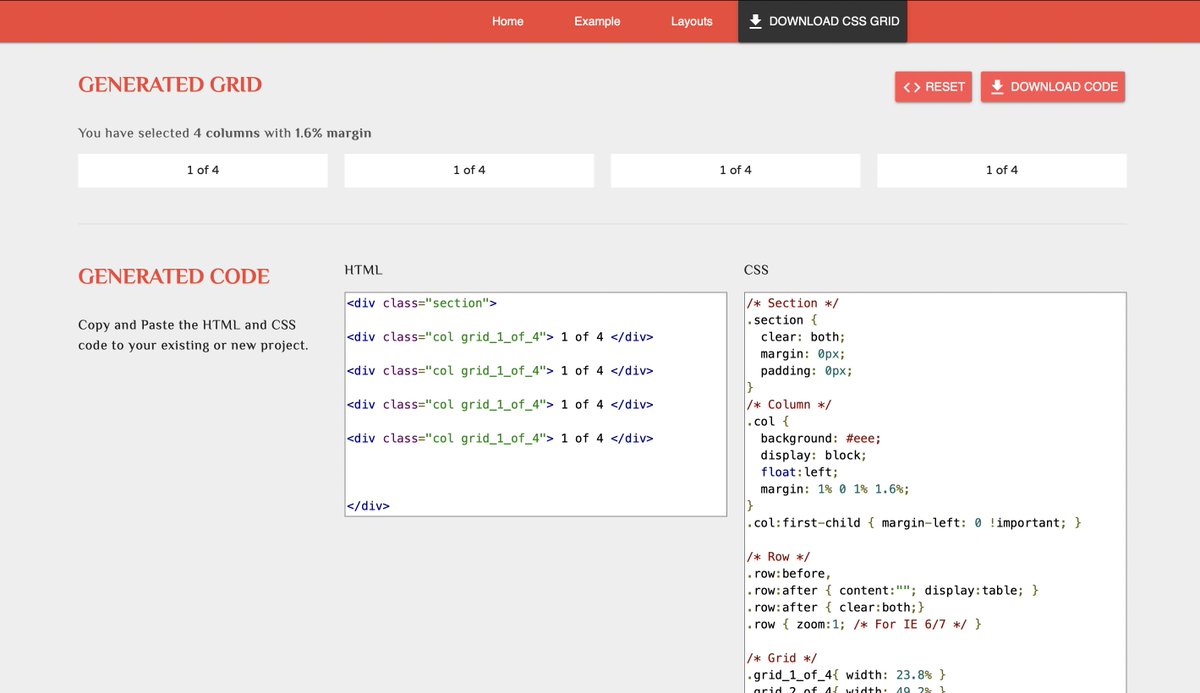Click the 'You have selected 4 columns' text
The height and width of the screenshot is (693, 1200).
coord(225,133)
